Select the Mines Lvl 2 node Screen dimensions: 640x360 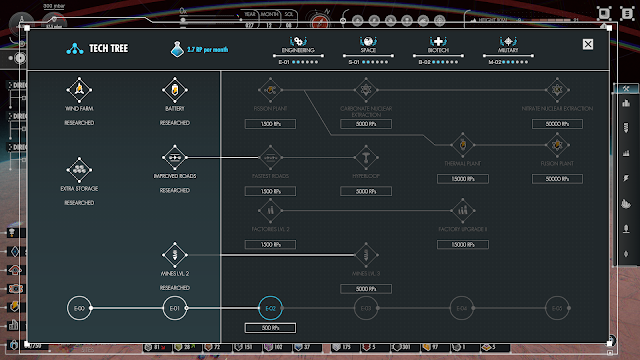coord(175,255)
